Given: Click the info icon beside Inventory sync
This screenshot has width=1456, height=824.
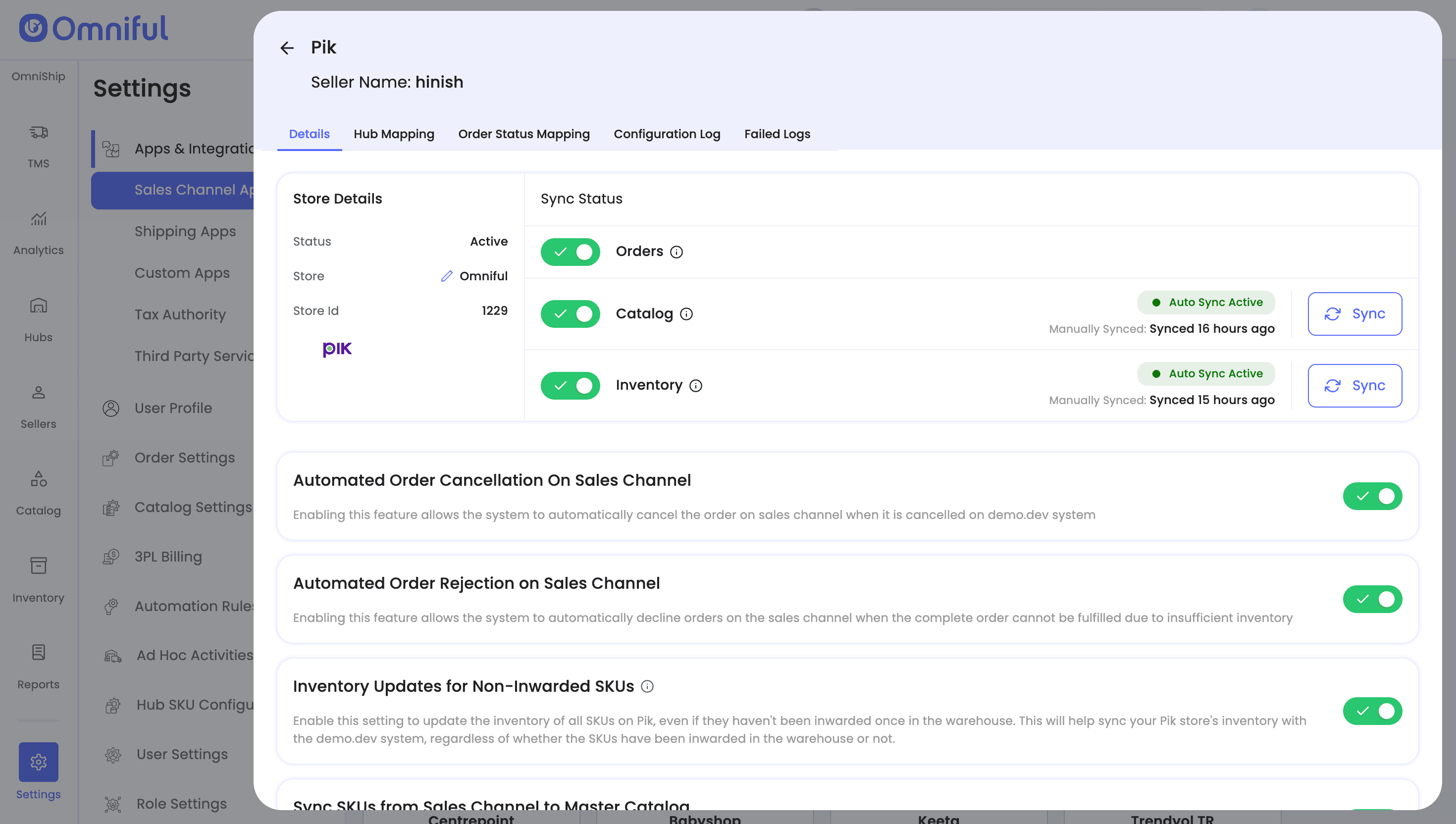Looking at the screenshot, I should click(695, 386).
